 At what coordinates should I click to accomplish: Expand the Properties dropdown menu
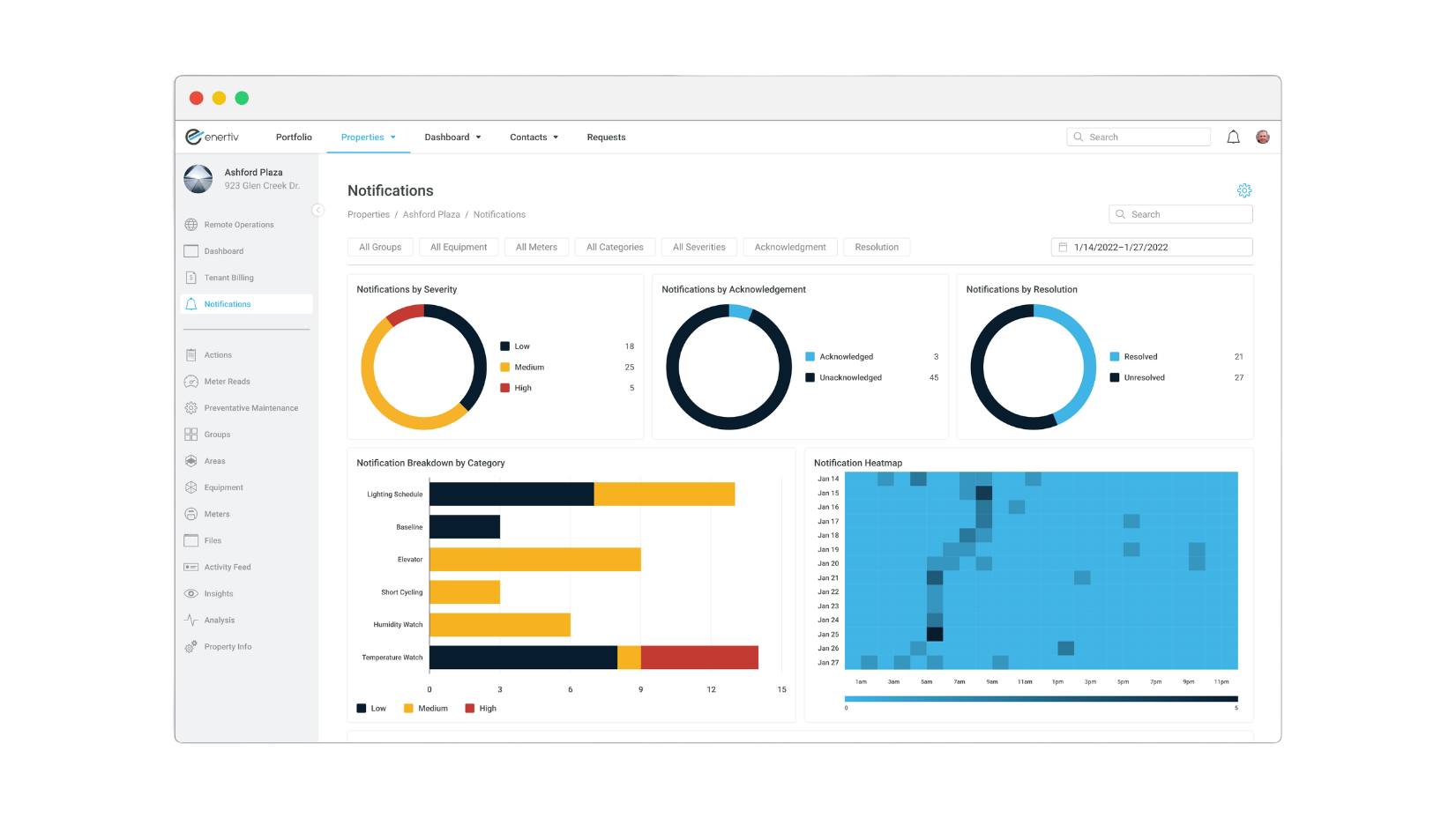(x=368, y=138)
